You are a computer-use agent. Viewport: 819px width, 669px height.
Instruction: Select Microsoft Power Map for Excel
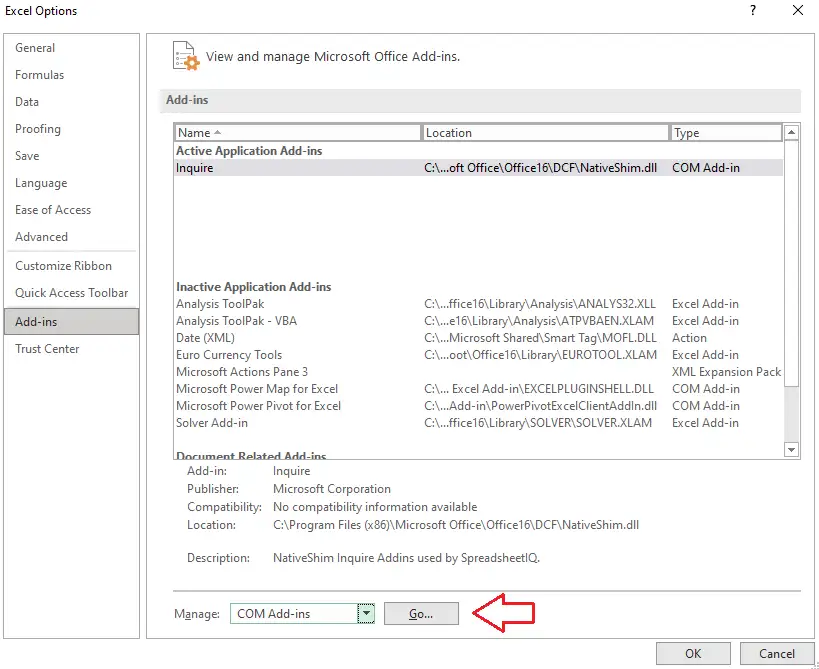478,389
